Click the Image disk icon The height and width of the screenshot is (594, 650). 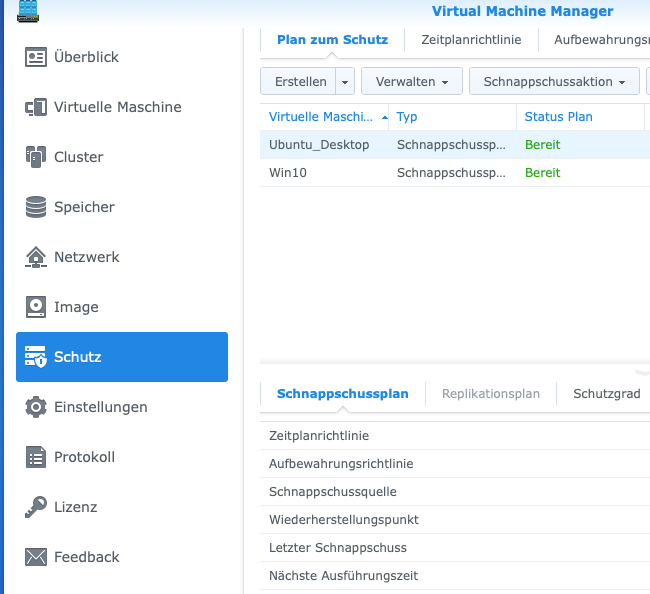(36, 307)
